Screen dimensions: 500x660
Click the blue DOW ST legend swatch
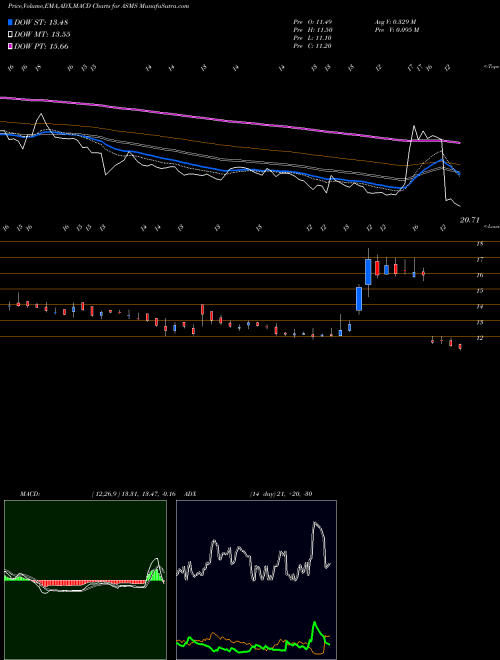click(11, 22)
